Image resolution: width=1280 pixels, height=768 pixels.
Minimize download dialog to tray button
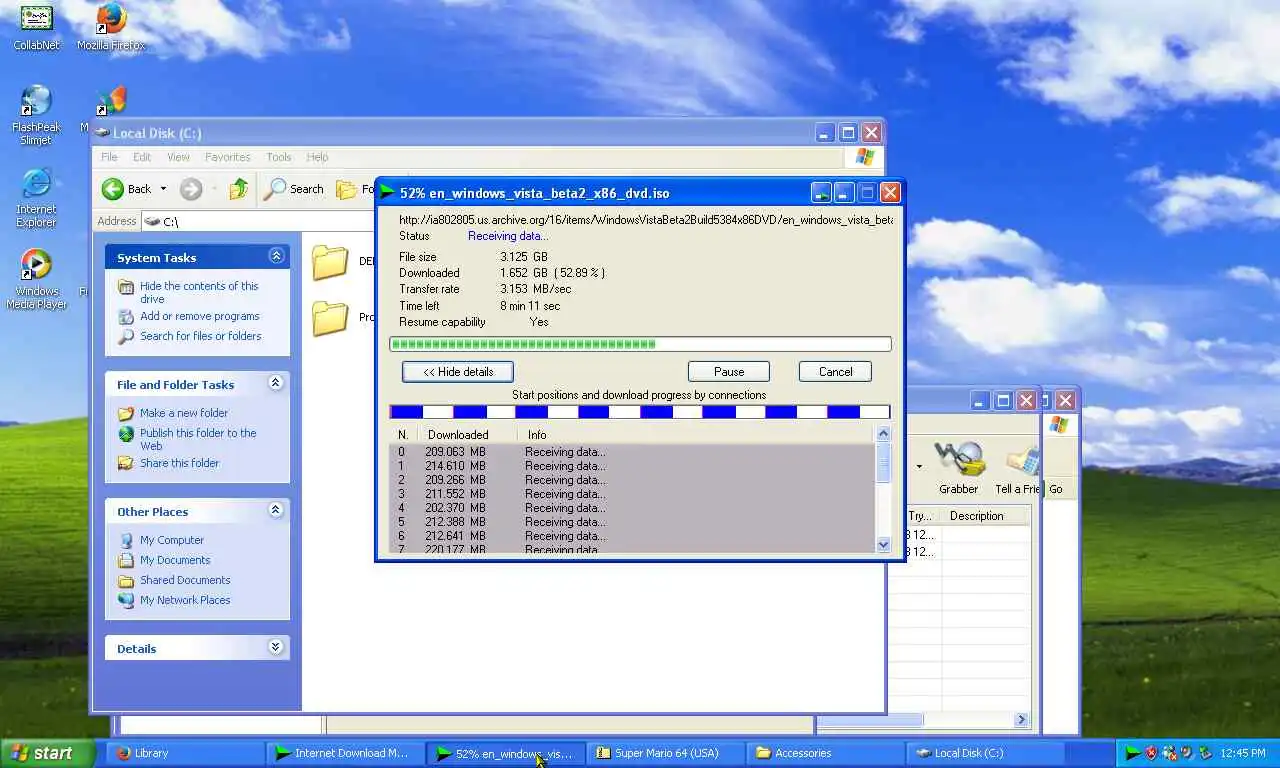tap(821, 192)
